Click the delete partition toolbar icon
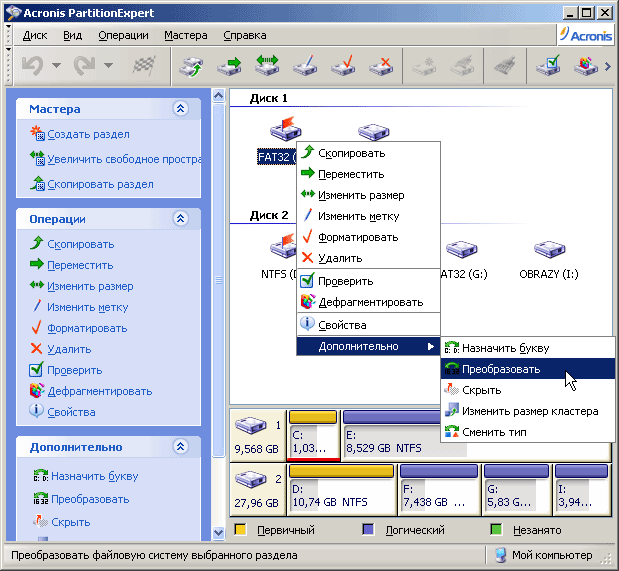Image resolution: width=619 pixels, height=571 pixels. pyautogui.click(x=381, y=66)
